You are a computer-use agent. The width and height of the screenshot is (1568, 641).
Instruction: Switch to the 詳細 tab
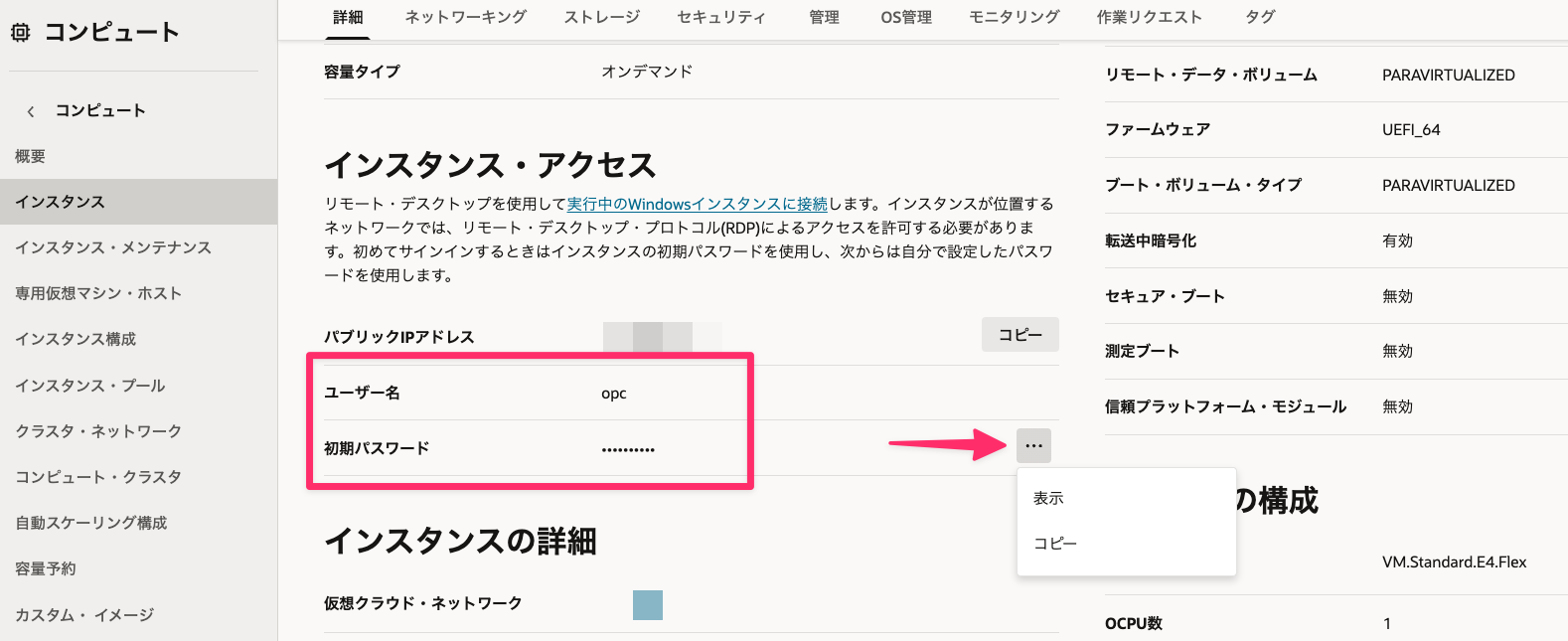pos(348,17)
